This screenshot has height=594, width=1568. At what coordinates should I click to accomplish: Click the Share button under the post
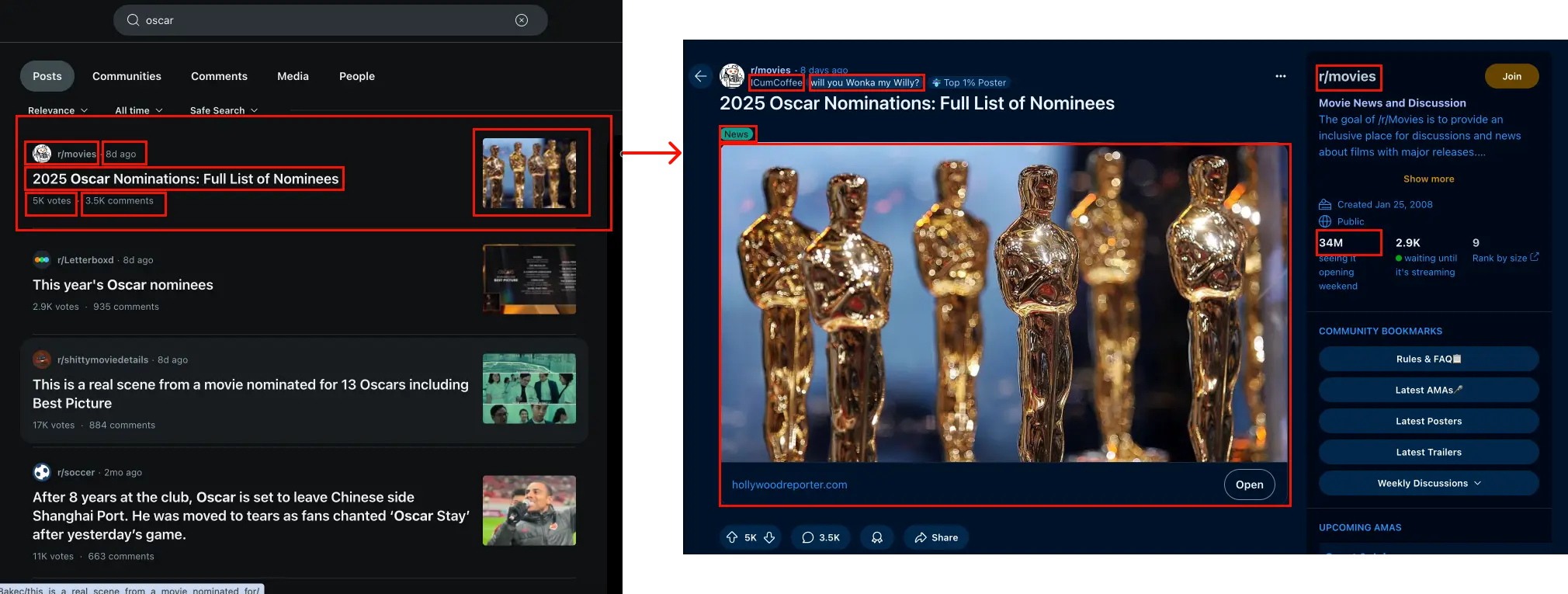(x=936, y=537)
